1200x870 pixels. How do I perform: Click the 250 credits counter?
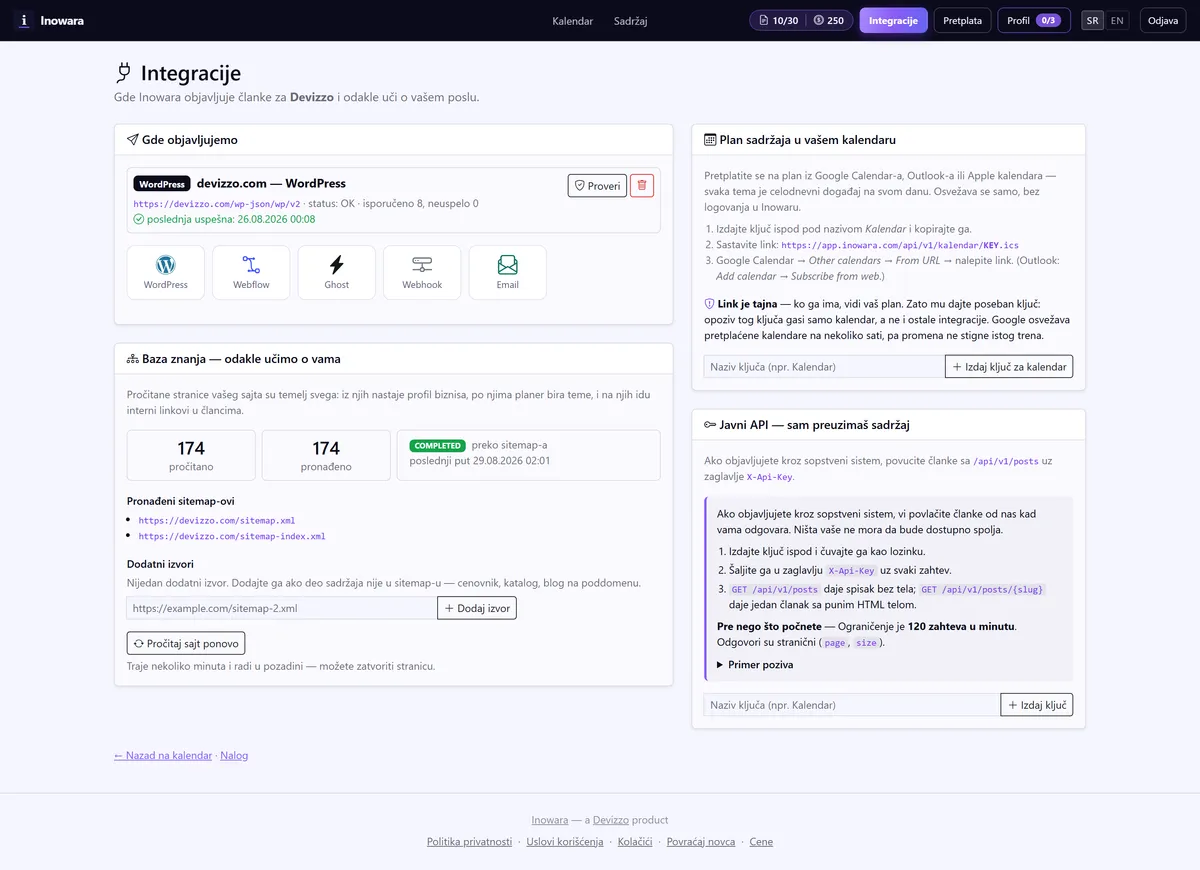tap(829, 20)
